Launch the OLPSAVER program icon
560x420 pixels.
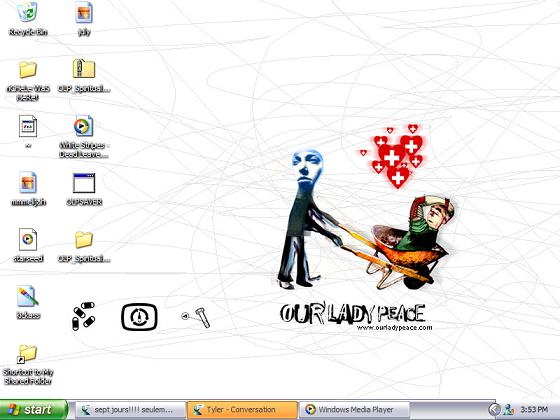pyautogui.click(x=84, y=183)
